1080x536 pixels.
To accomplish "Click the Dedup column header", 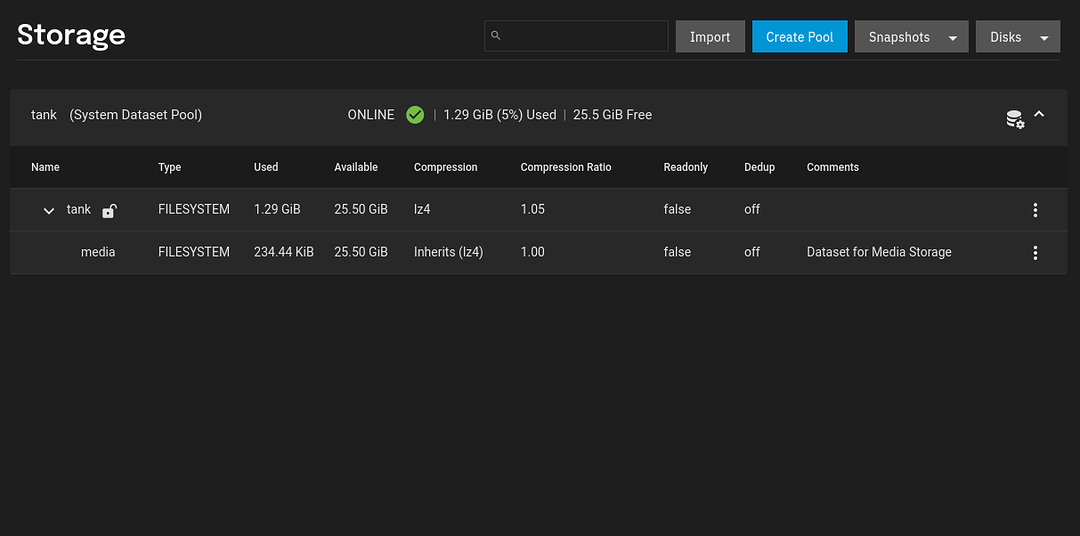I will (759, 167).
